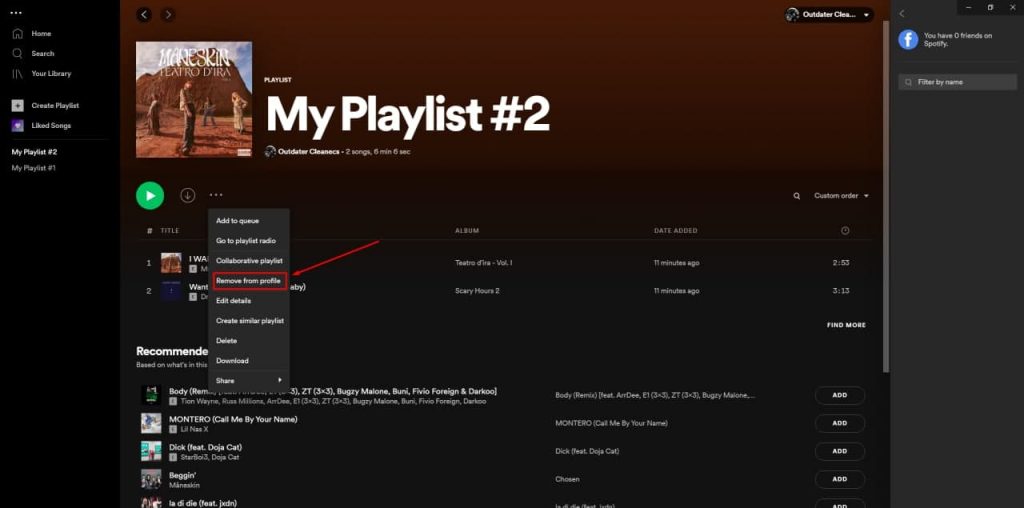Click the main view vertical scrollbar

[886, 196]
